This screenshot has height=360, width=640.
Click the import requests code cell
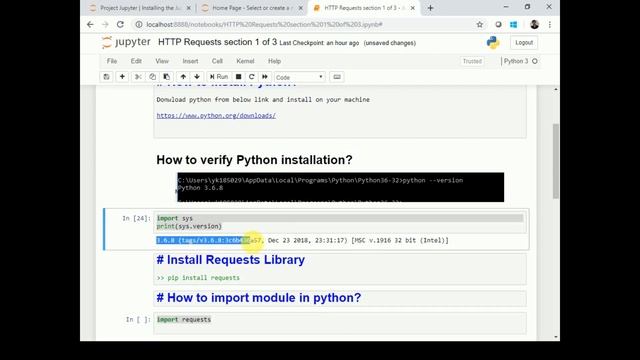click(x=340, y=323)
